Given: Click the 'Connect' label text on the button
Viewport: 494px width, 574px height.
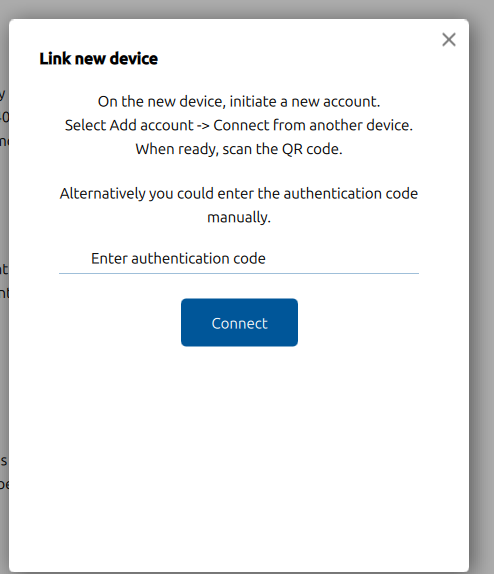Looking at the screenshot, I should click(239, 324).
